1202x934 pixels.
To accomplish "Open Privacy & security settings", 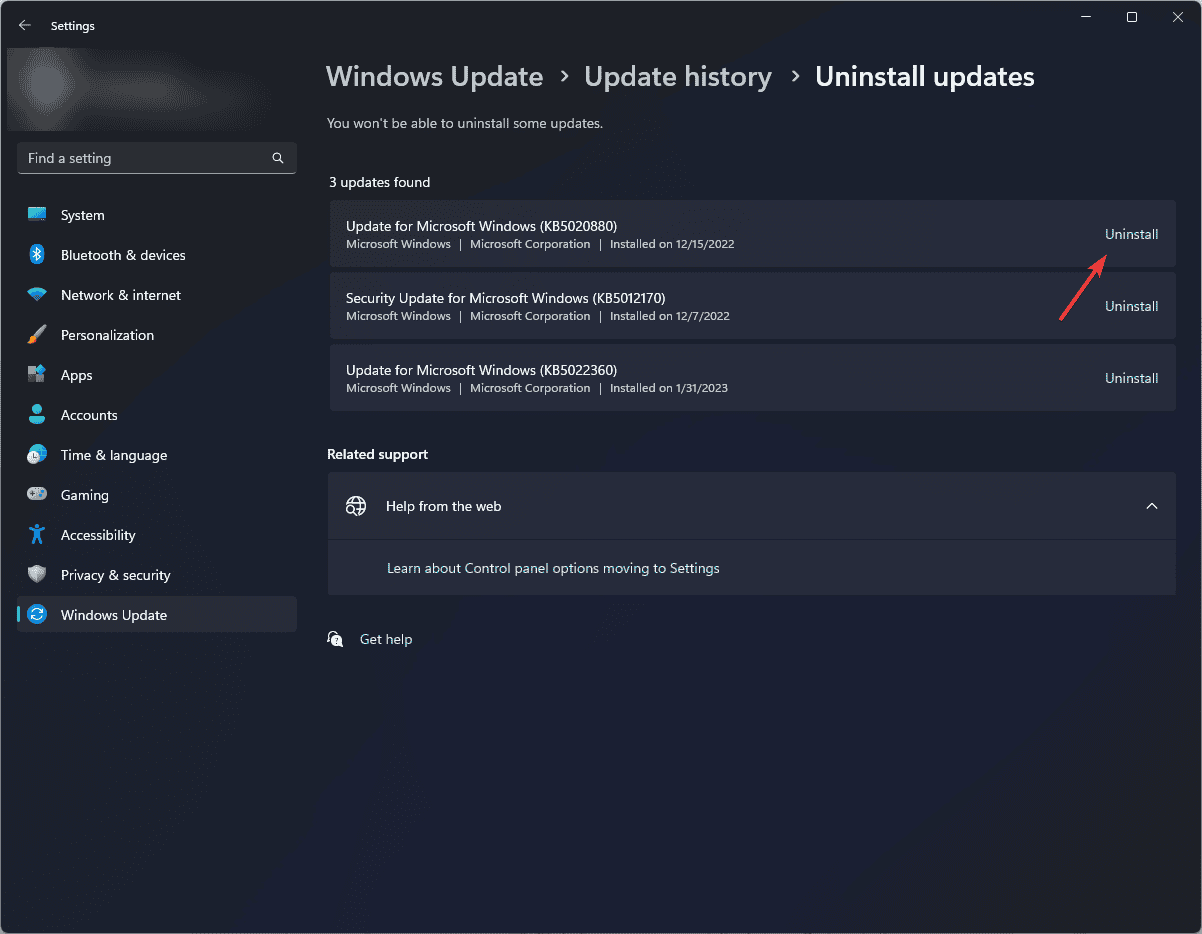I will [x=114, y=574].
